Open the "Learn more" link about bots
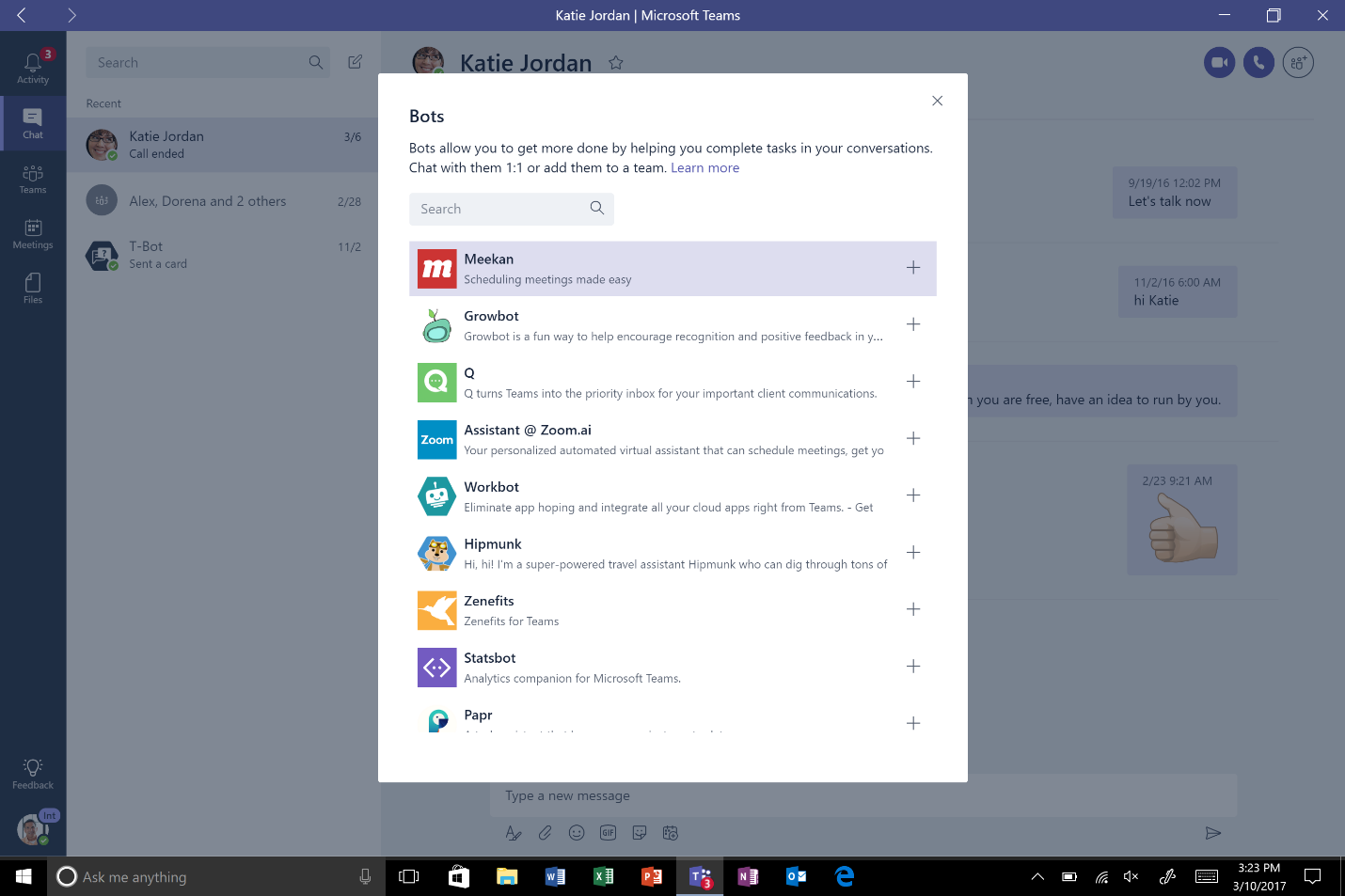Image resolution: width=1345 pixels, height=896 pixels. click(704, 167)
